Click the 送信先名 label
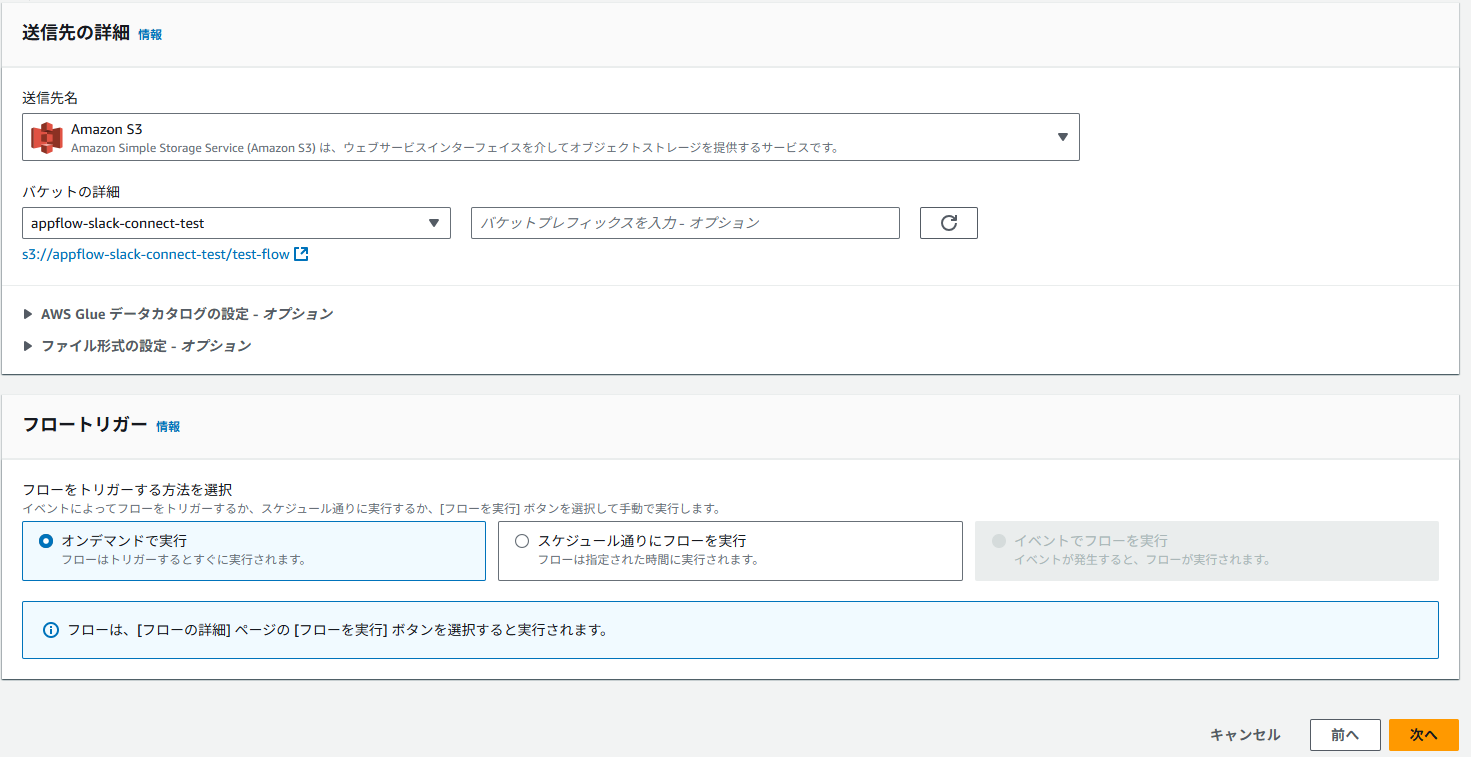The width and height of the screenshot is (1471, 757). (x=50, y=98)
